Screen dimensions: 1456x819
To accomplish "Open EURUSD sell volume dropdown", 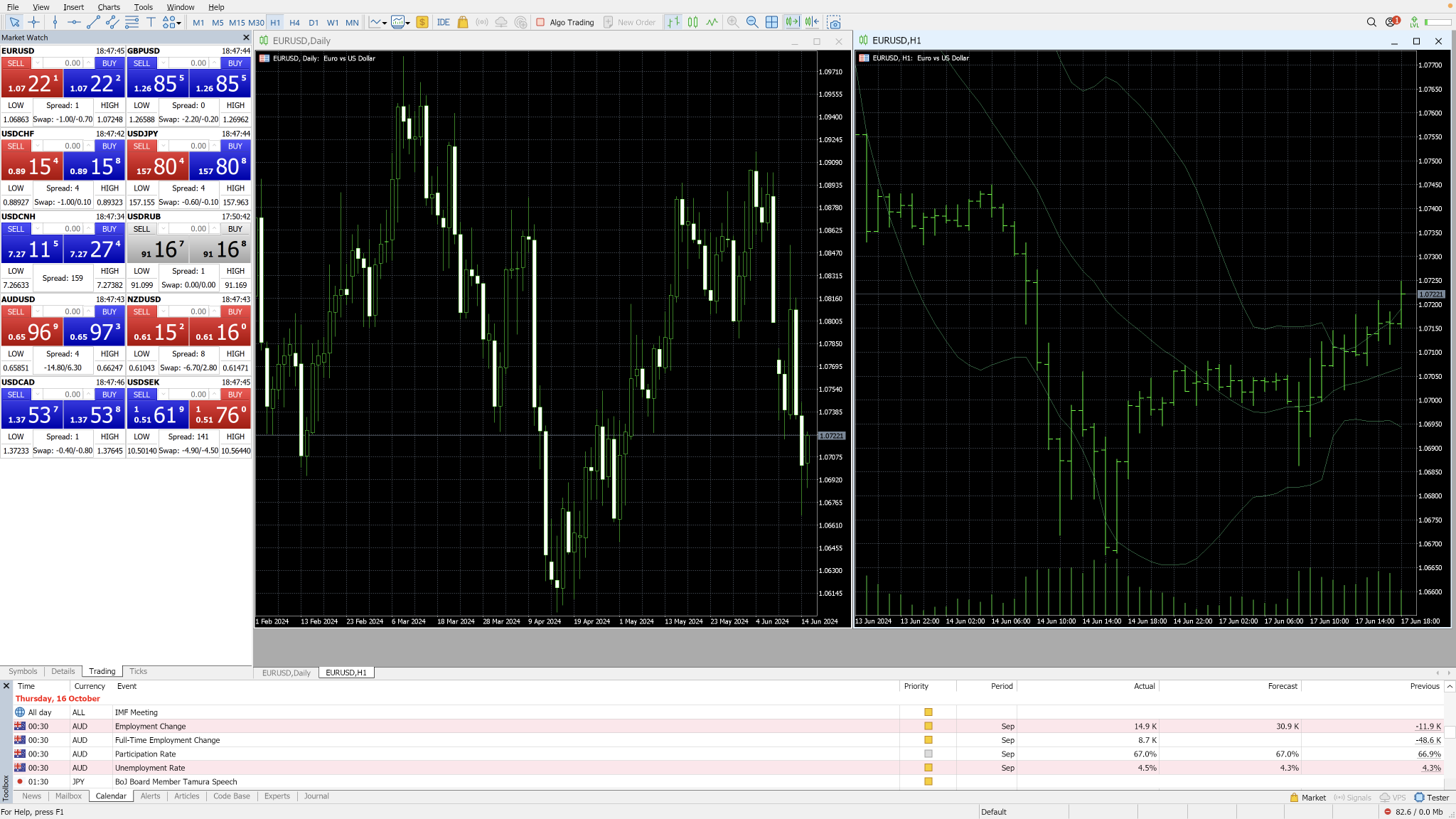I will click(x=38, y=63).
